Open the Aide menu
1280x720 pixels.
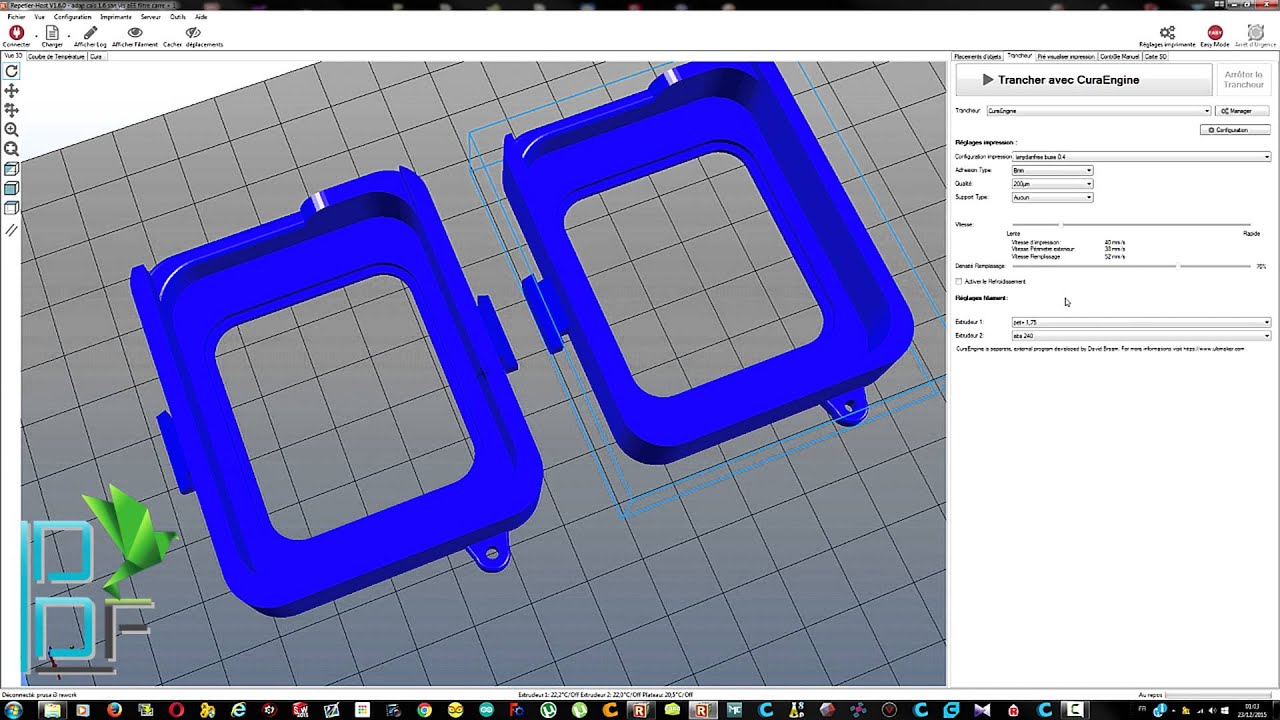click(201, 17)
